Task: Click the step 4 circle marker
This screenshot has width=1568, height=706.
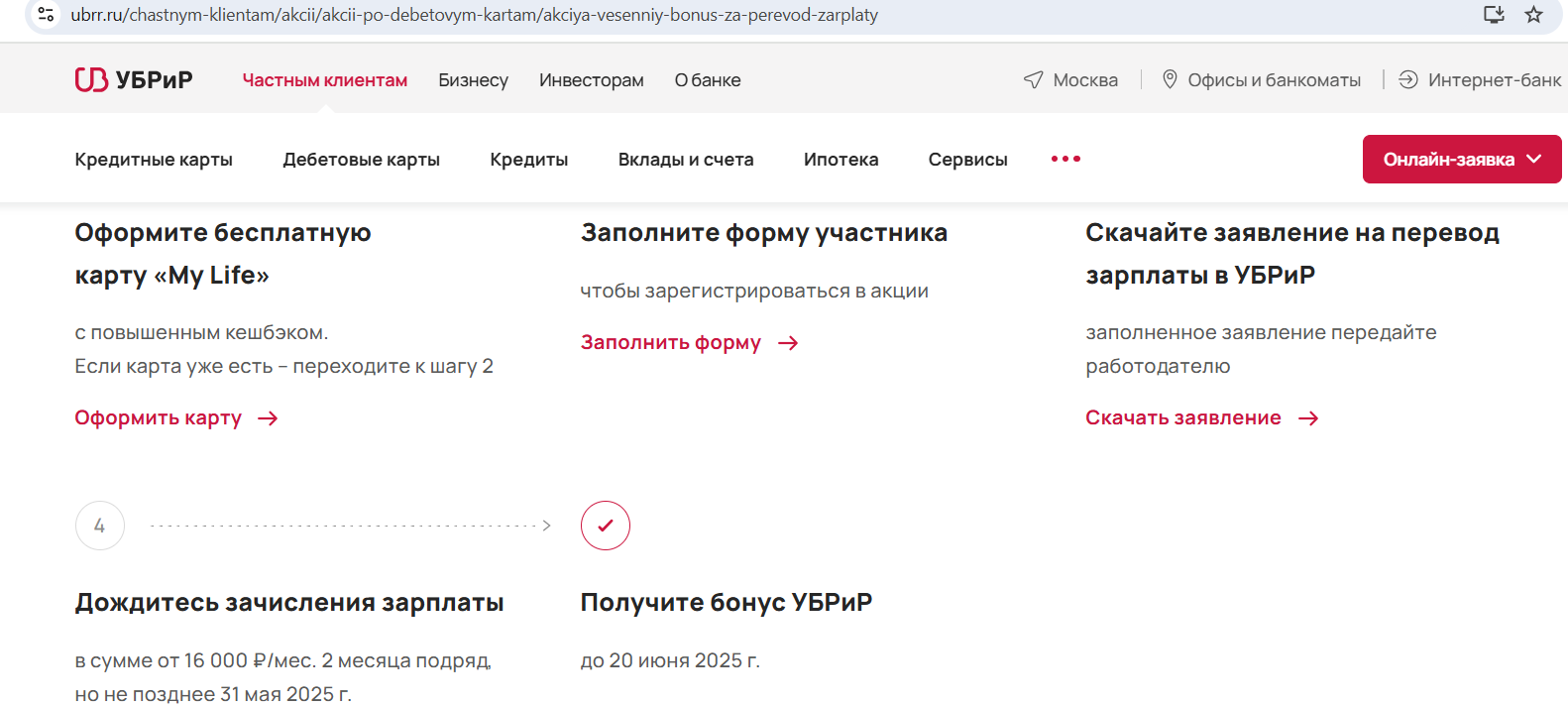Action: click(99, 526)
